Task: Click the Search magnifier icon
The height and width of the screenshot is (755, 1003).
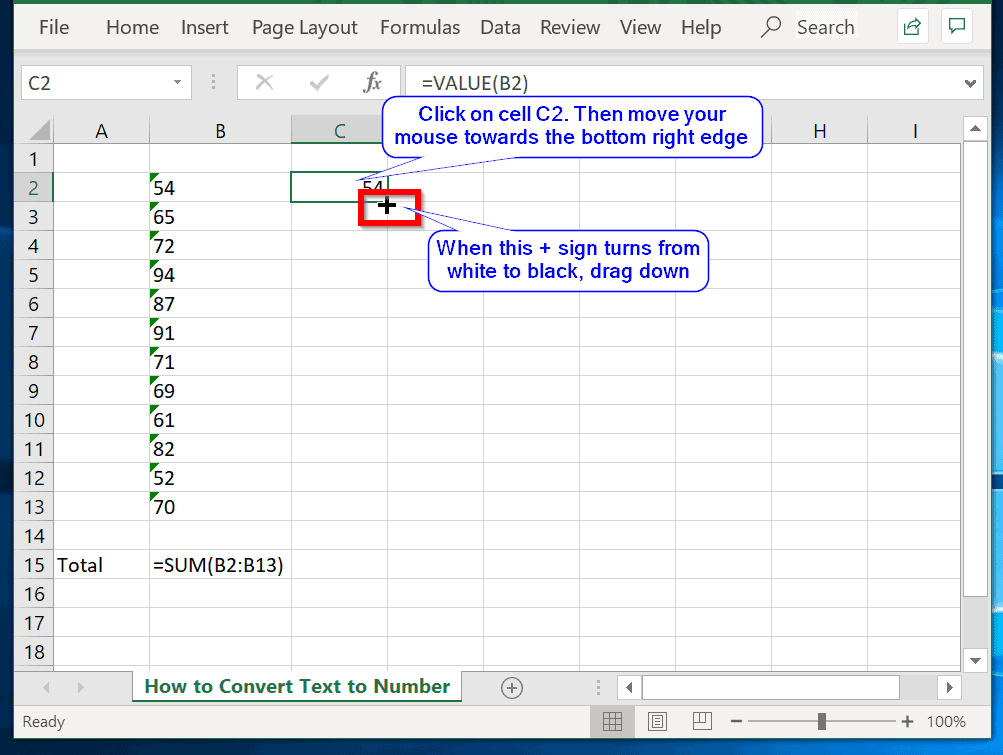Action: coord(770,27)
